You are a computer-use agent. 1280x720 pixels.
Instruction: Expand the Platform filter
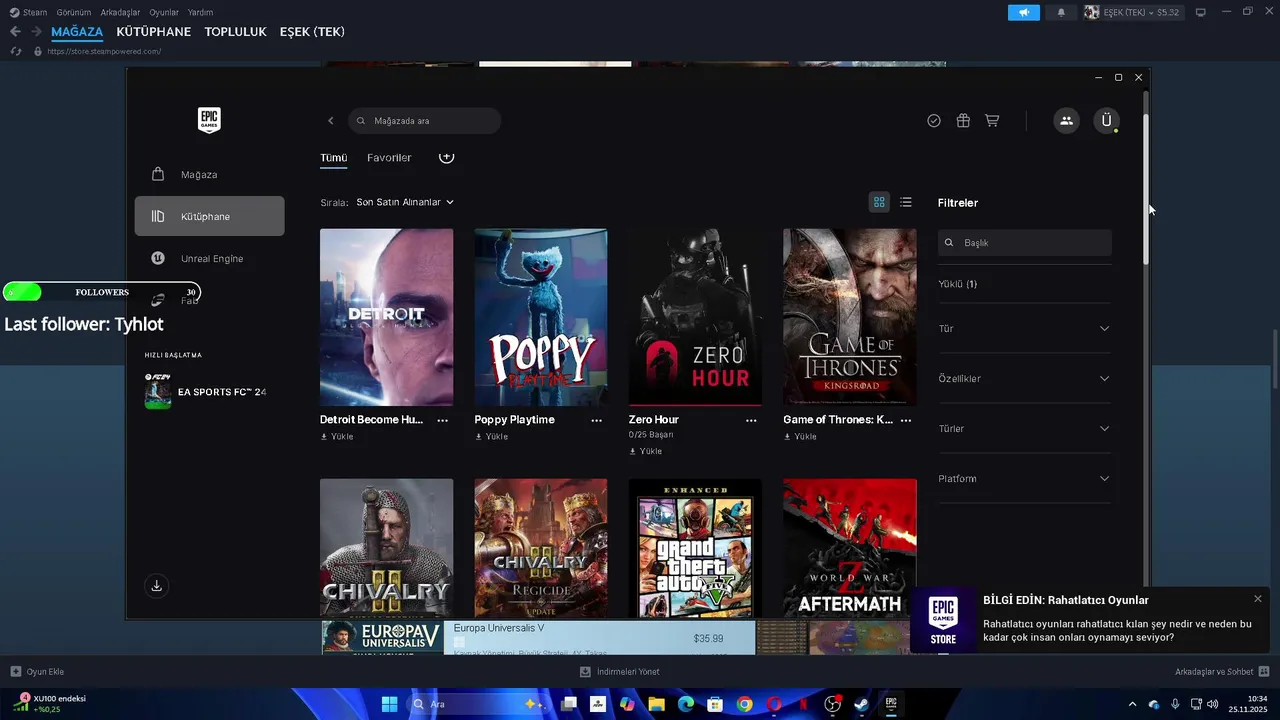point(1025,478)
